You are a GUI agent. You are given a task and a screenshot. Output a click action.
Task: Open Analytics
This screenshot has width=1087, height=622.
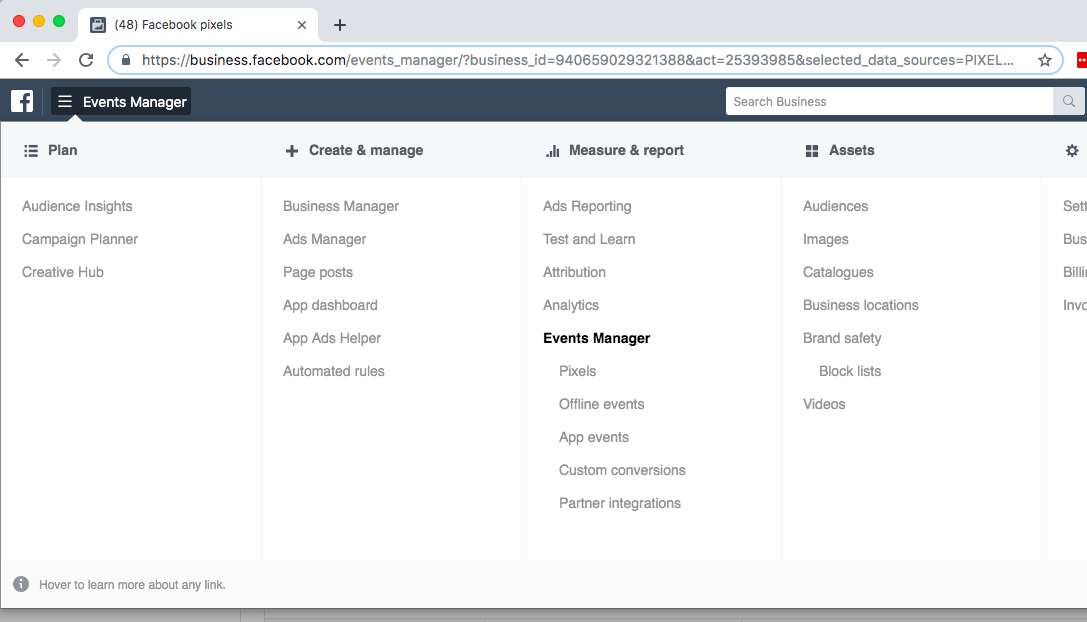pyautogui.click(x=571, y=305)
